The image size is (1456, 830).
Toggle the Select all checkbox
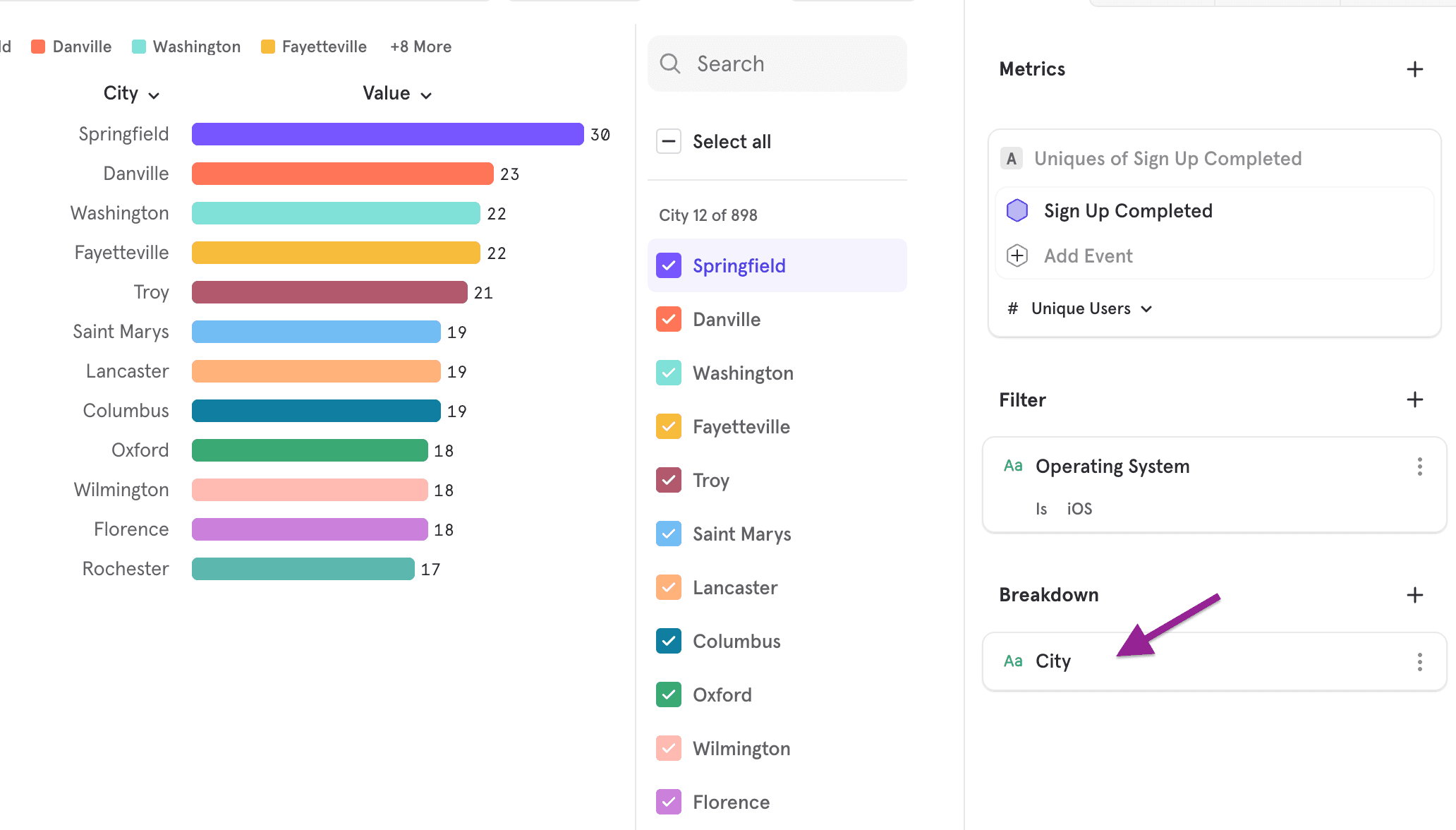(668, 141)
